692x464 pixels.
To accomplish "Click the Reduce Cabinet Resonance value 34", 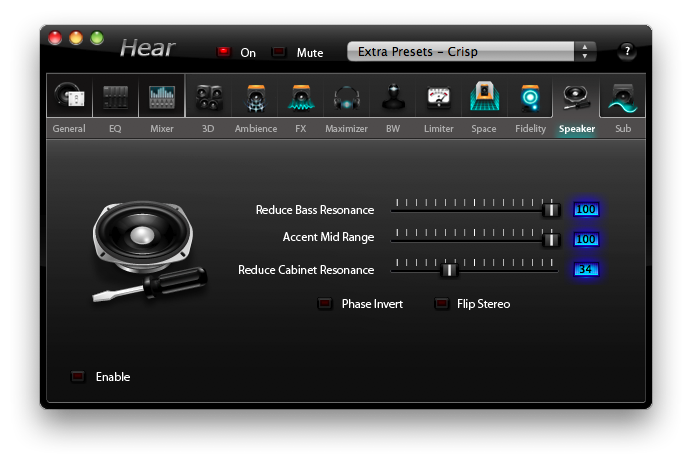I will coord(586,269).
